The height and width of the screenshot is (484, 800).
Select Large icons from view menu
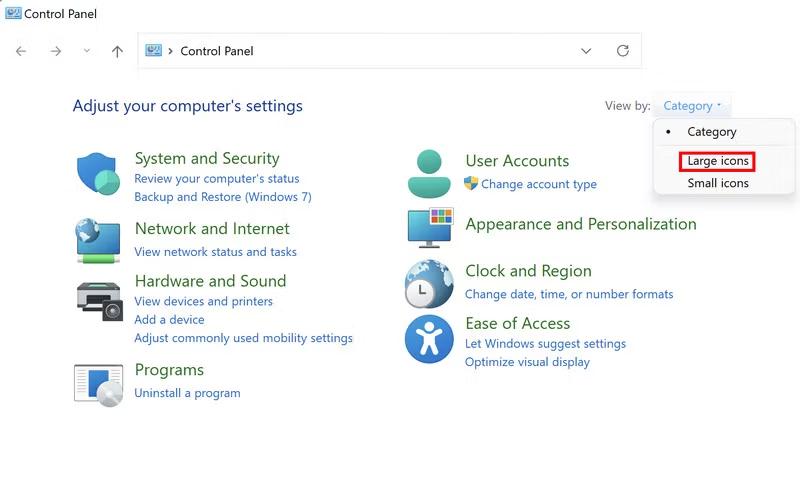click(x=717, y=161)
